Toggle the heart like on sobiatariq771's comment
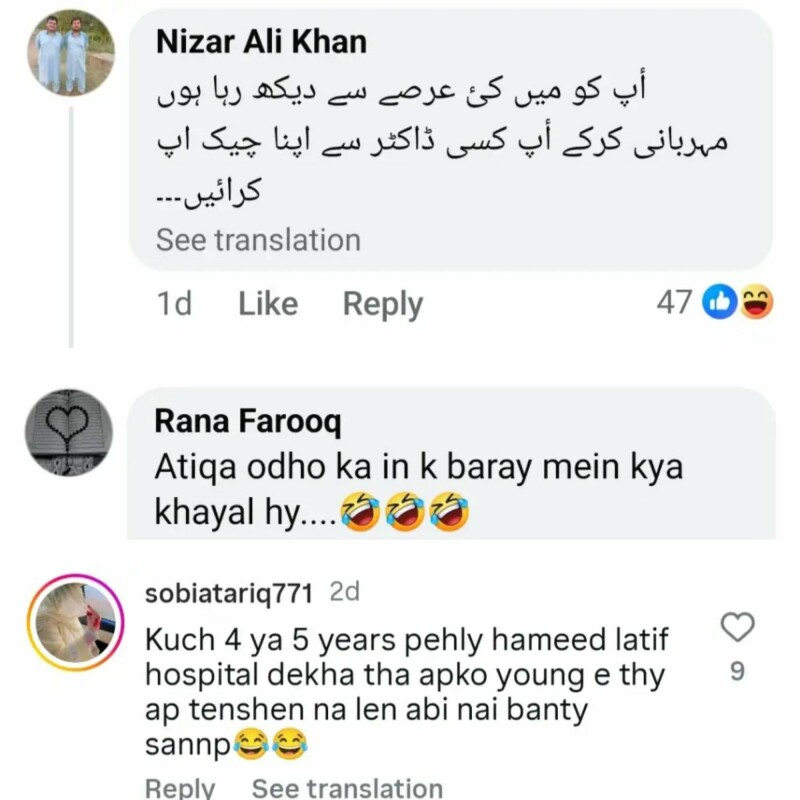800x800 pixels. click(737, 628)
